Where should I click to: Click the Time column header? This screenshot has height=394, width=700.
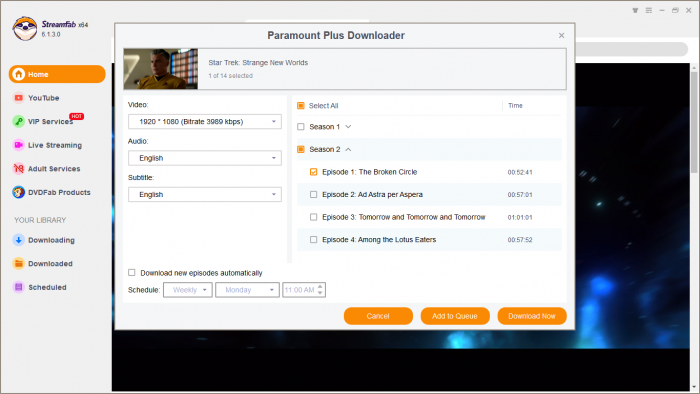(515, 106)
